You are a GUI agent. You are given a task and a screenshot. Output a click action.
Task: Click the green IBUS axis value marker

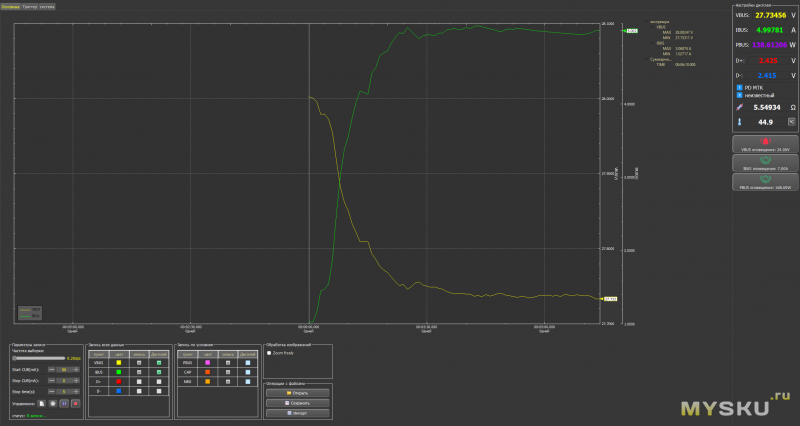[631, 31]
